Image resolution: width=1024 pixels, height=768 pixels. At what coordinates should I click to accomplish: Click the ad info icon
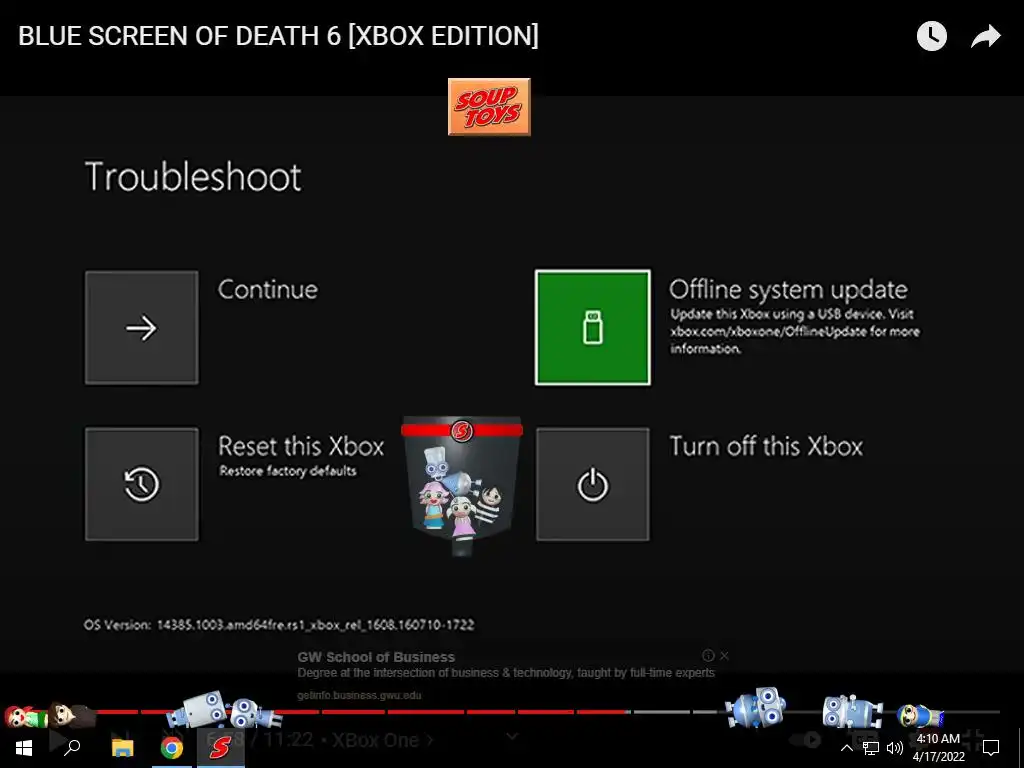pyautogui.click(x=708, y=655)
